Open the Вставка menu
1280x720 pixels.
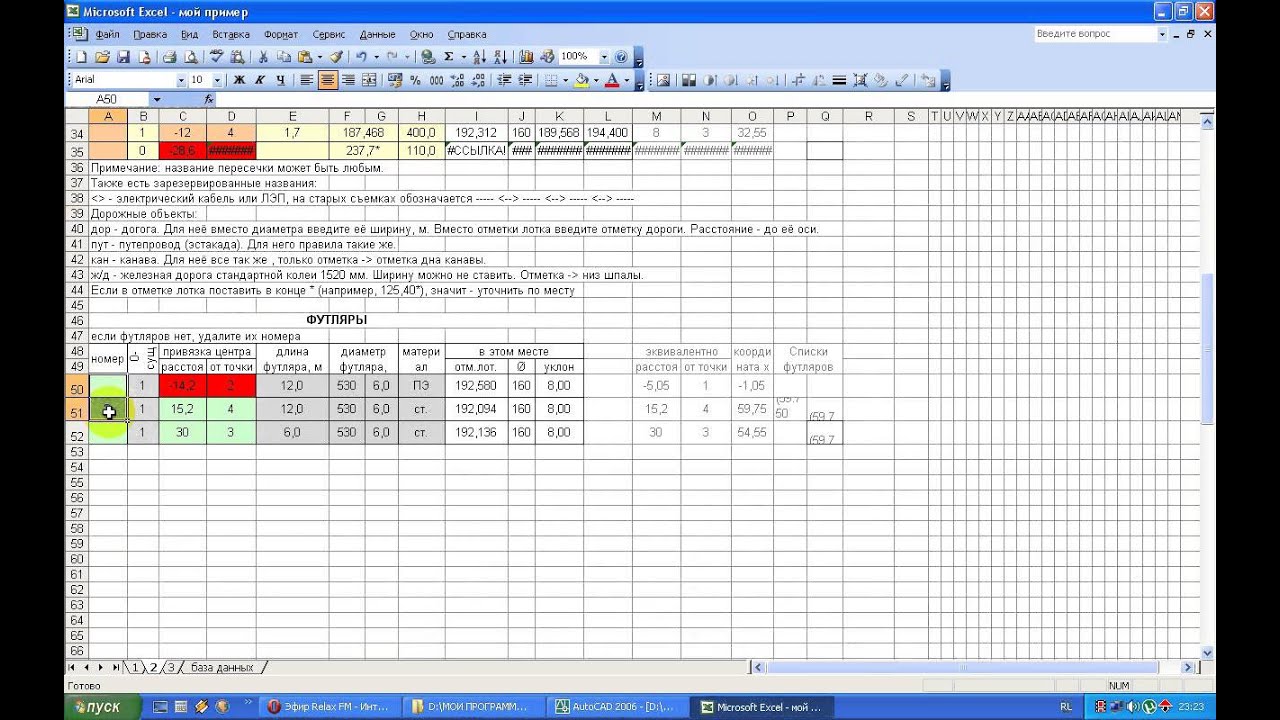point(231,34)
